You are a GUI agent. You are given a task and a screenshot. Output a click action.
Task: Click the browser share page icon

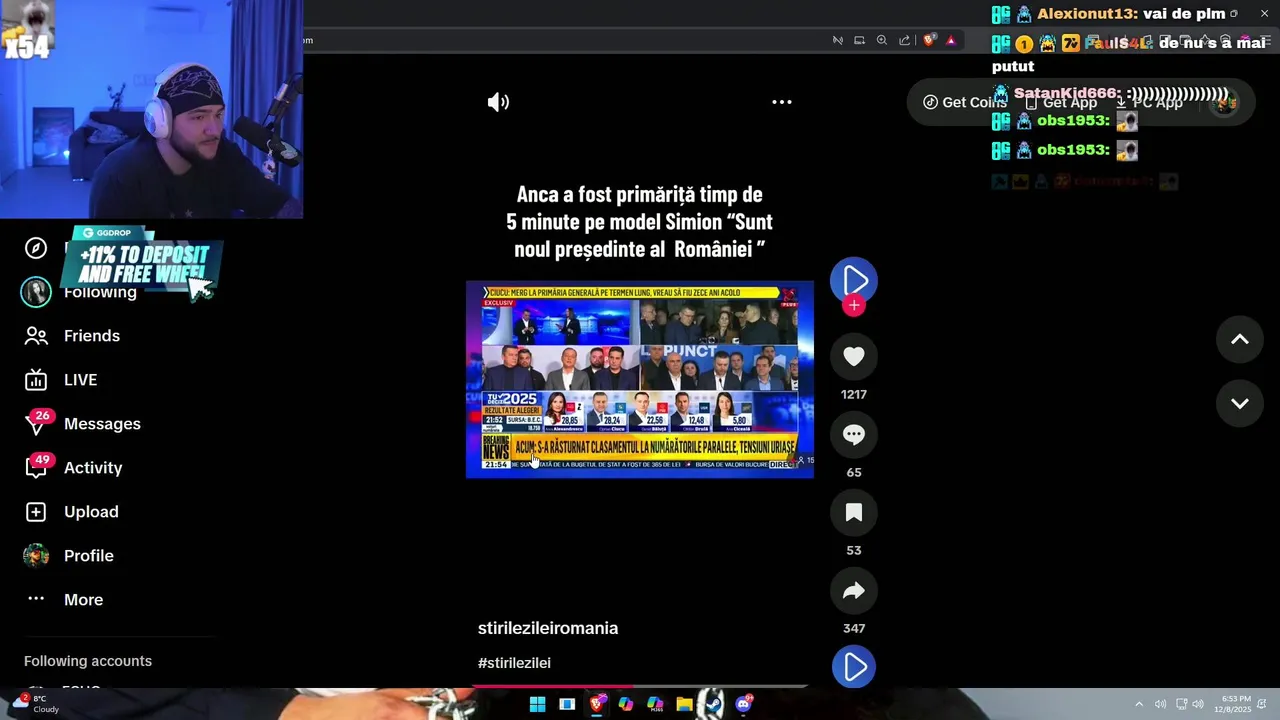pyautogui.click(x=905, y=40)
